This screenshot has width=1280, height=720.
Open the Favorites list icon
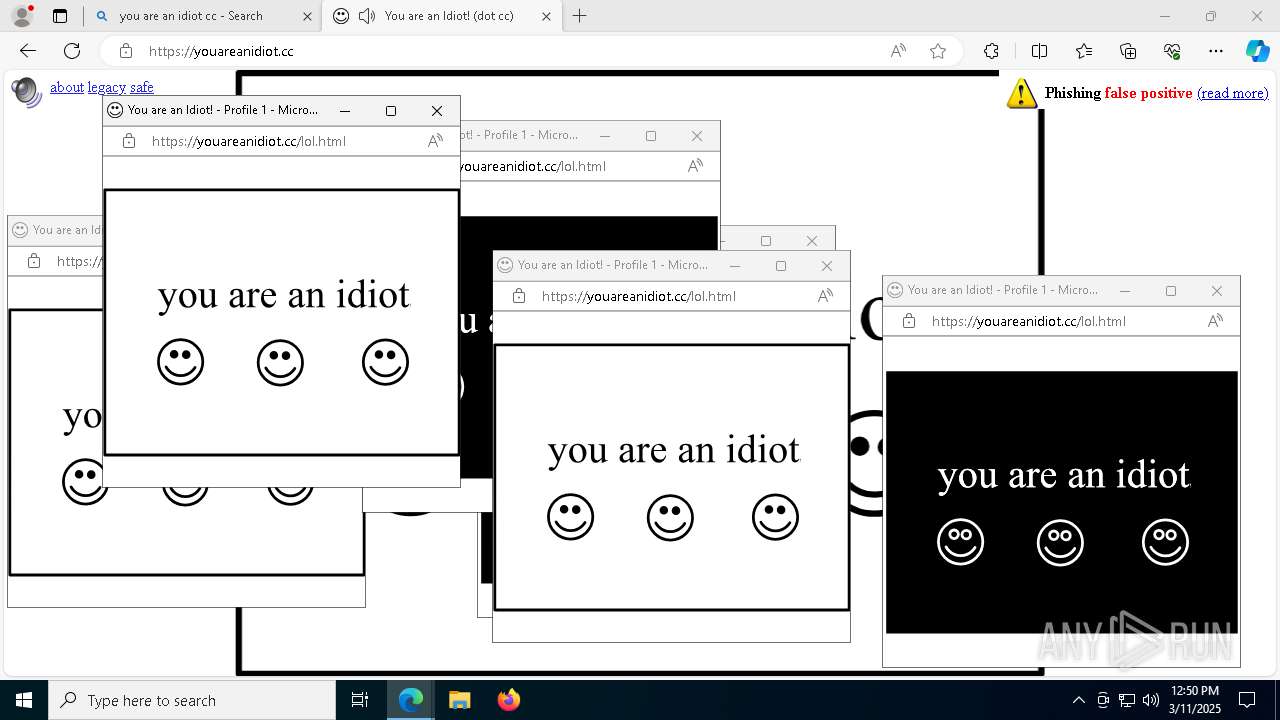pos(1084,51)
